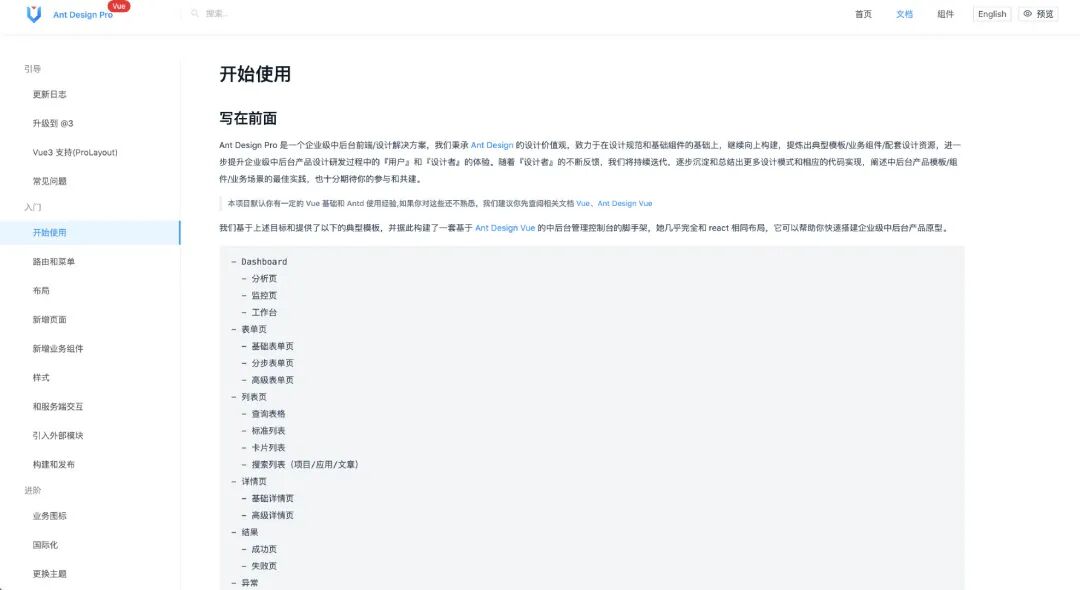Click the Ant Design Pro logo icon

coord(33,14)
